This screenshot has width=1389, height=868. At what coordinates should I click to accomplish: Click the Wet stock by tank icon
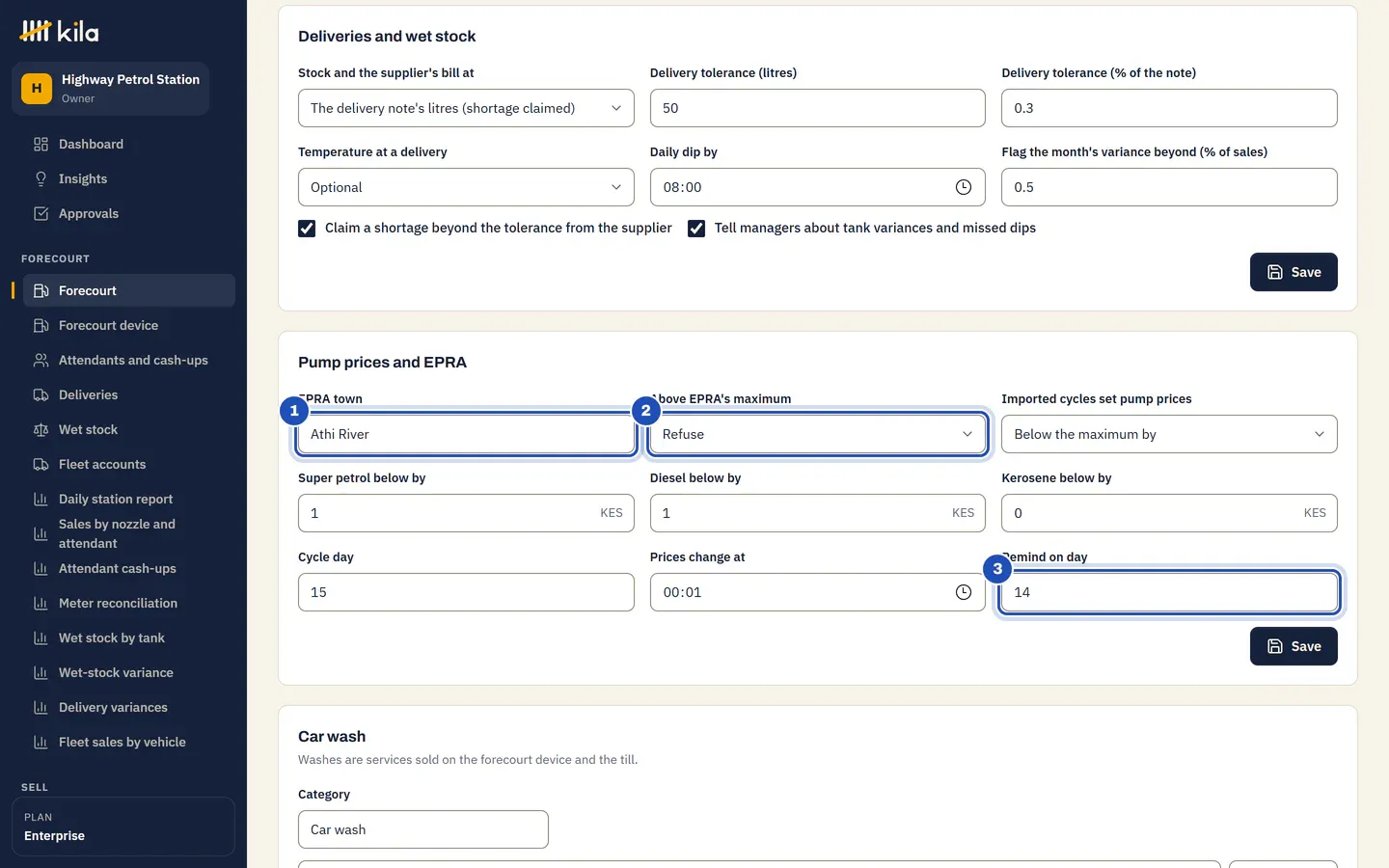click(41, 637)
